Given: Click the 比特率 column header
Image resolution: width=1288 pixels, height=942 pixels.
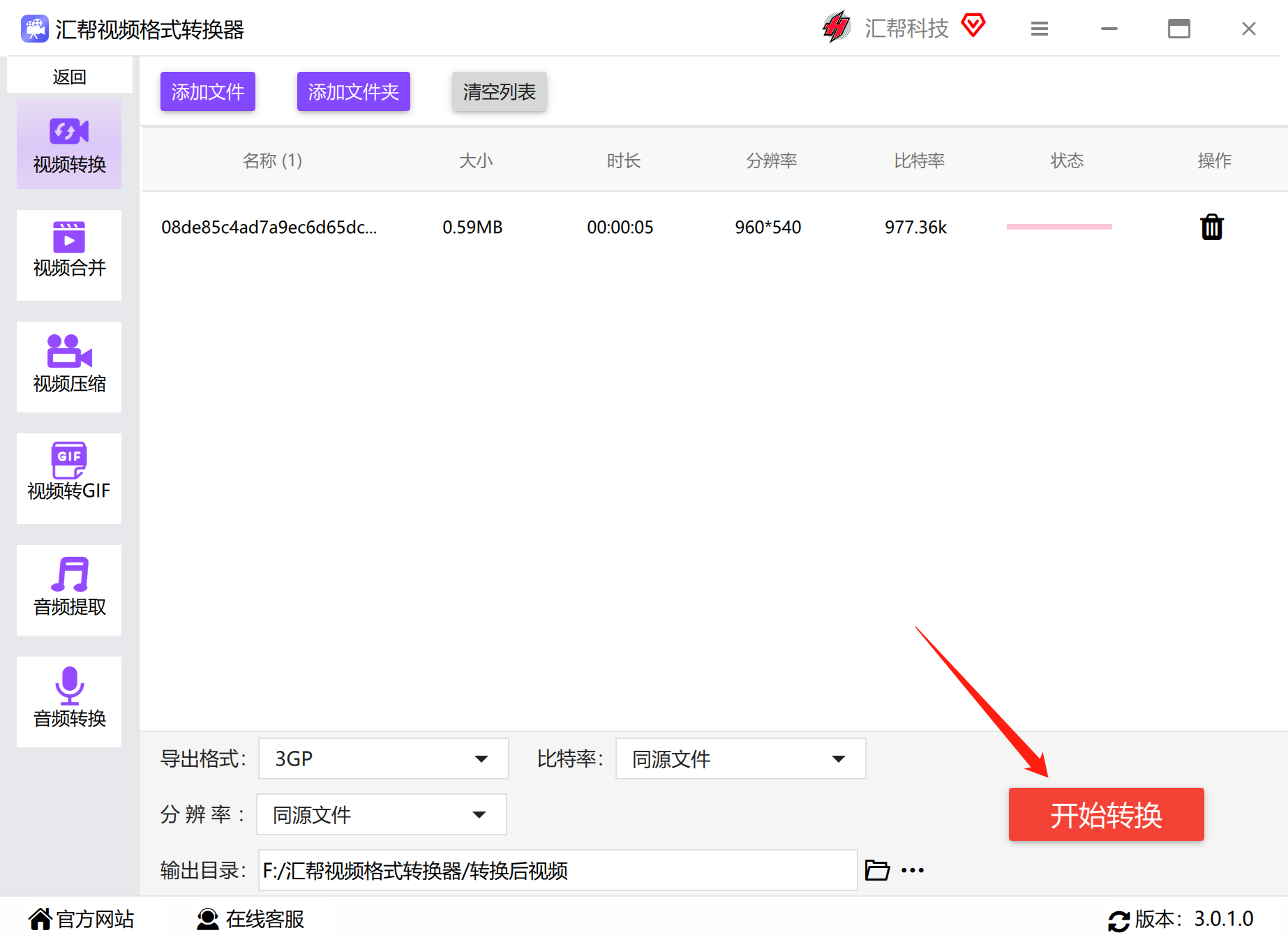Looking at the screenshot, I should [920, 160].
